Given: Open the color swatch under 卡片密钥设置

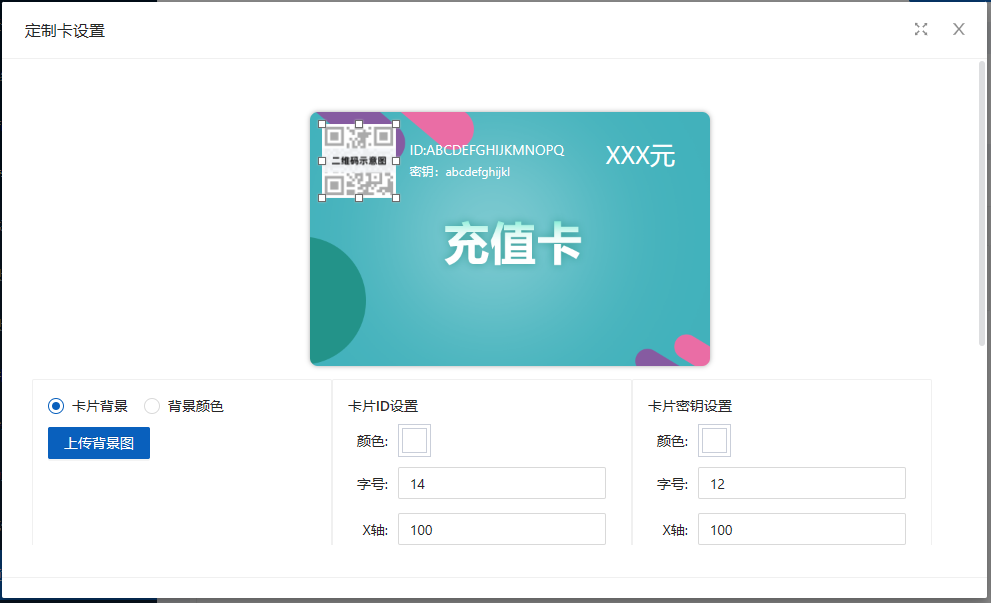Looking at the screenshot, I should coord(714,441).
